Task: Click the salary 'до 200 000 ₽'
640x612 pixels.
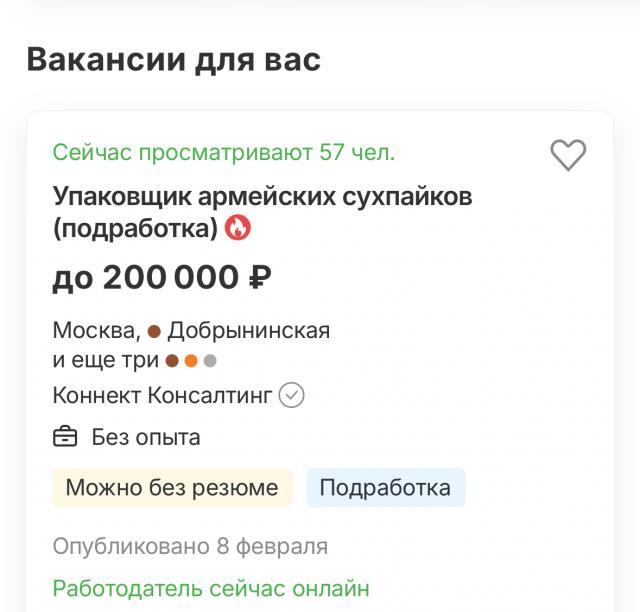Action: (x=162, y=277)
